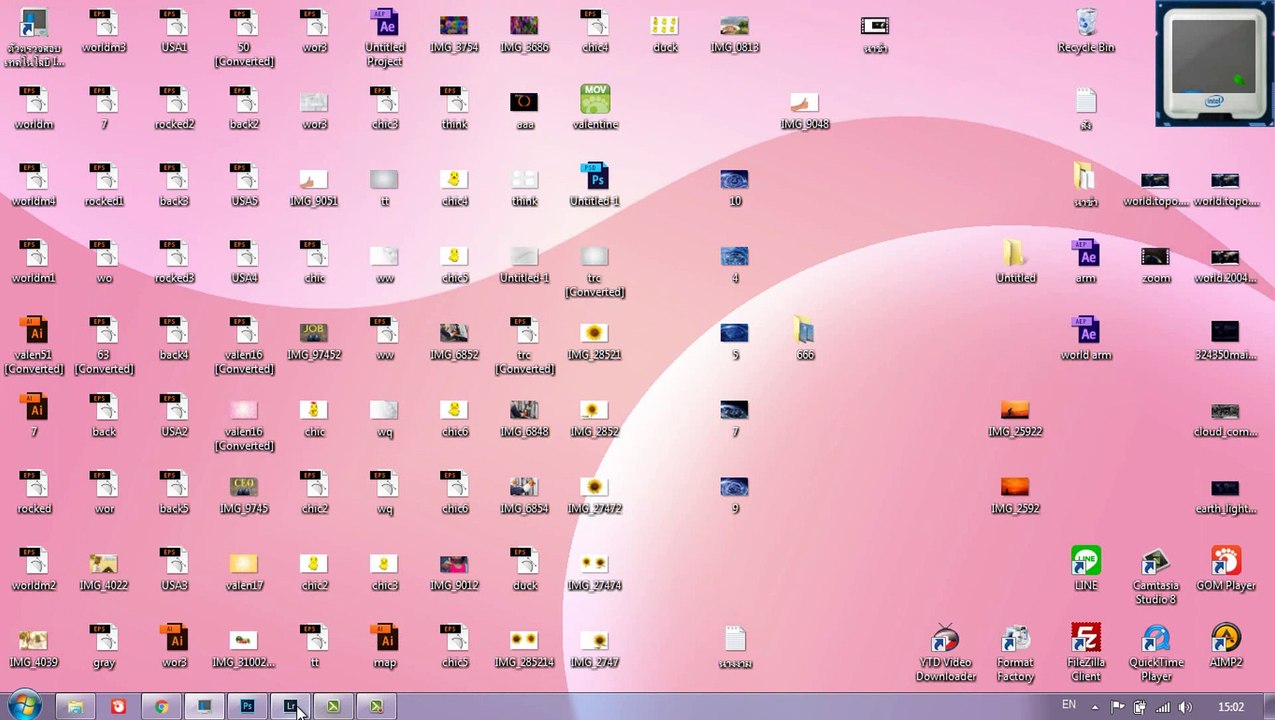Select the arm After Effects file
Viewport: 1275px width, 720px height.
tap(1086, 261)
